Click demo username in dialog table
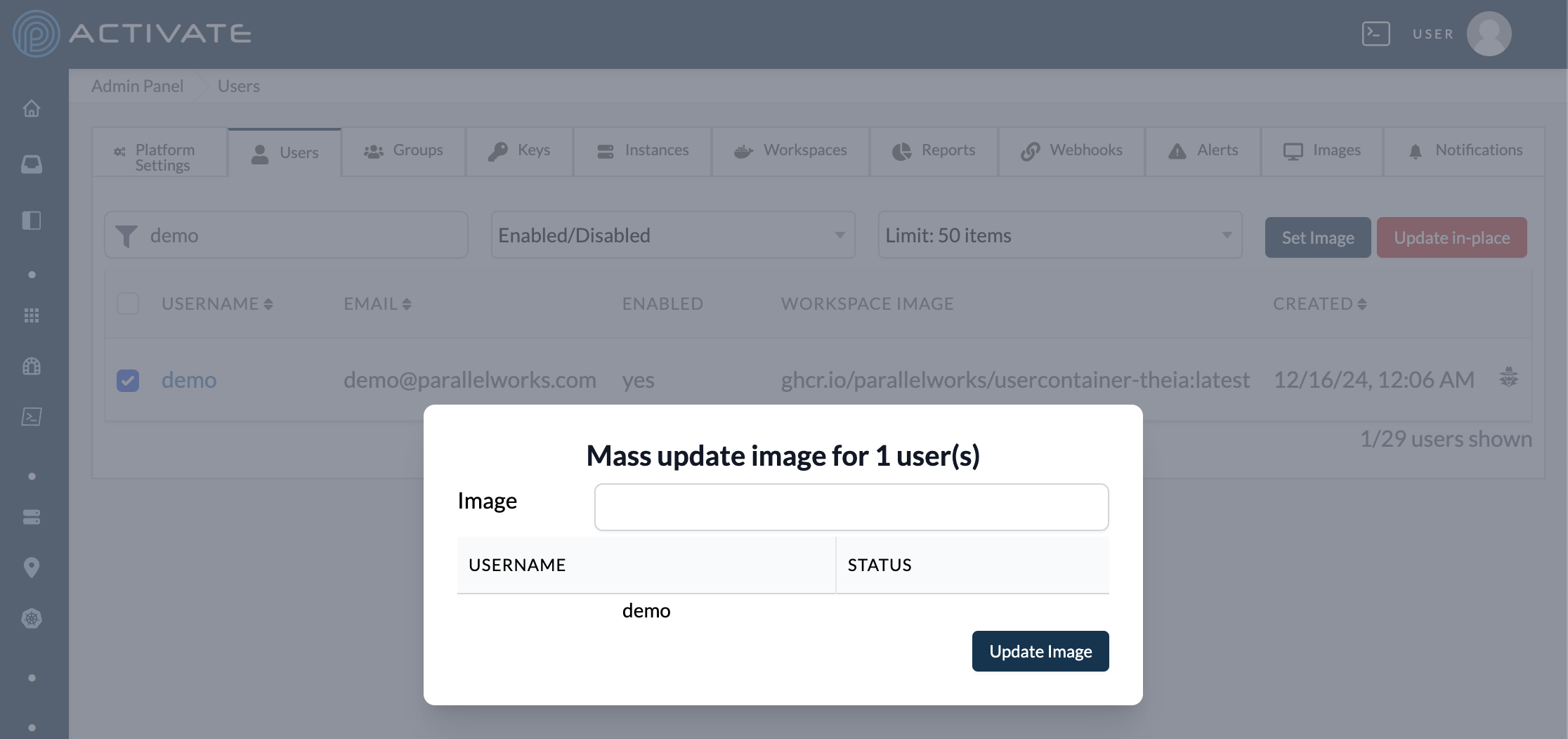 646,610
